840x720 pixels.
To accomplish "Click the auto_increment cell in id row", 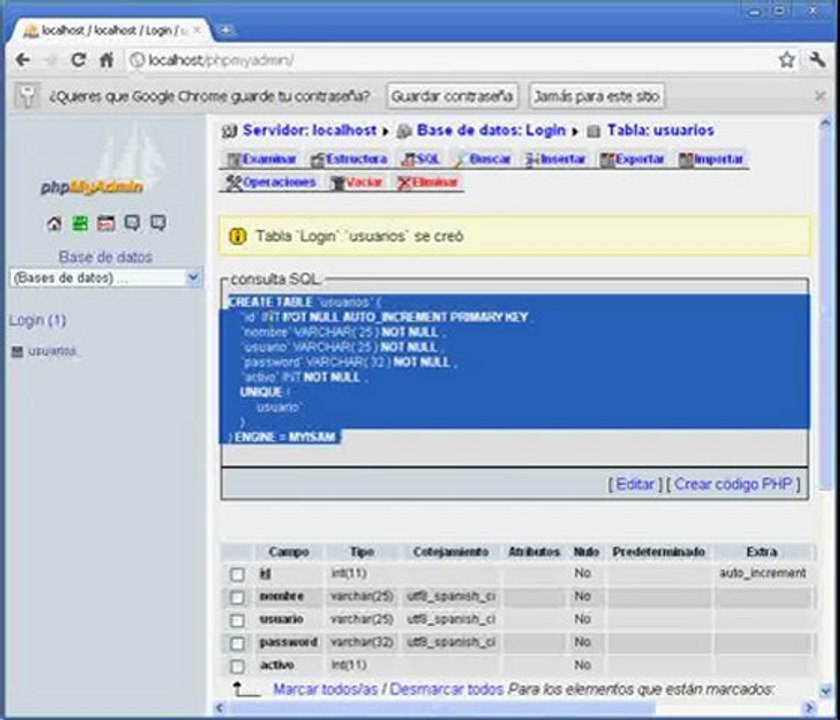I will tap(762, 573).
